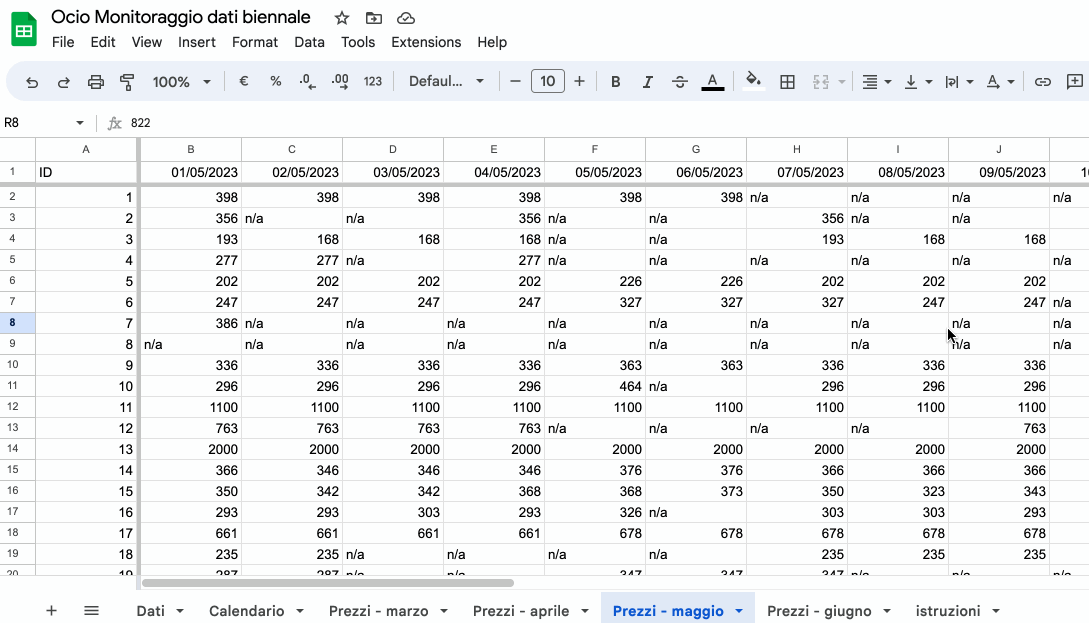
Task: Open the text color picker
Action: (x=712, y=82)
